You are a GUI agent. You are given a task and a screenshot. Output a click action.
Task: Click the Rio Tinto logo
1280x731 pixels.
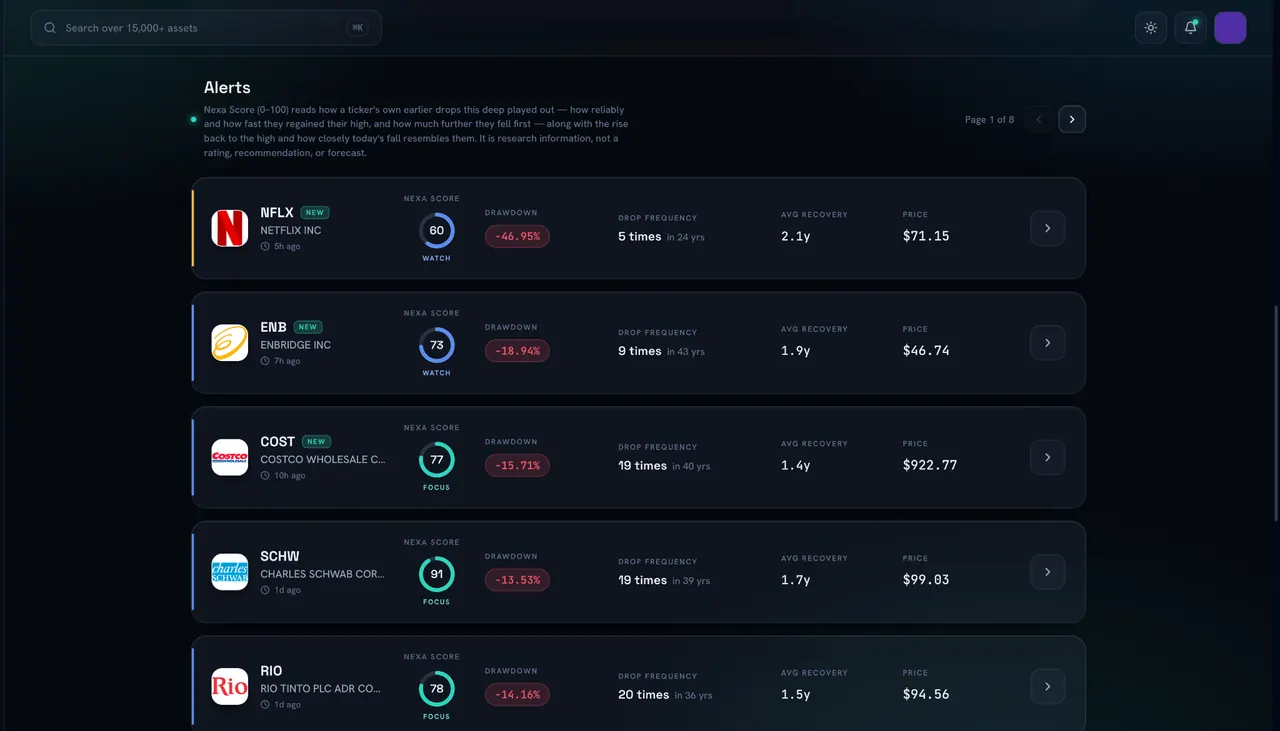coord(230,686)
